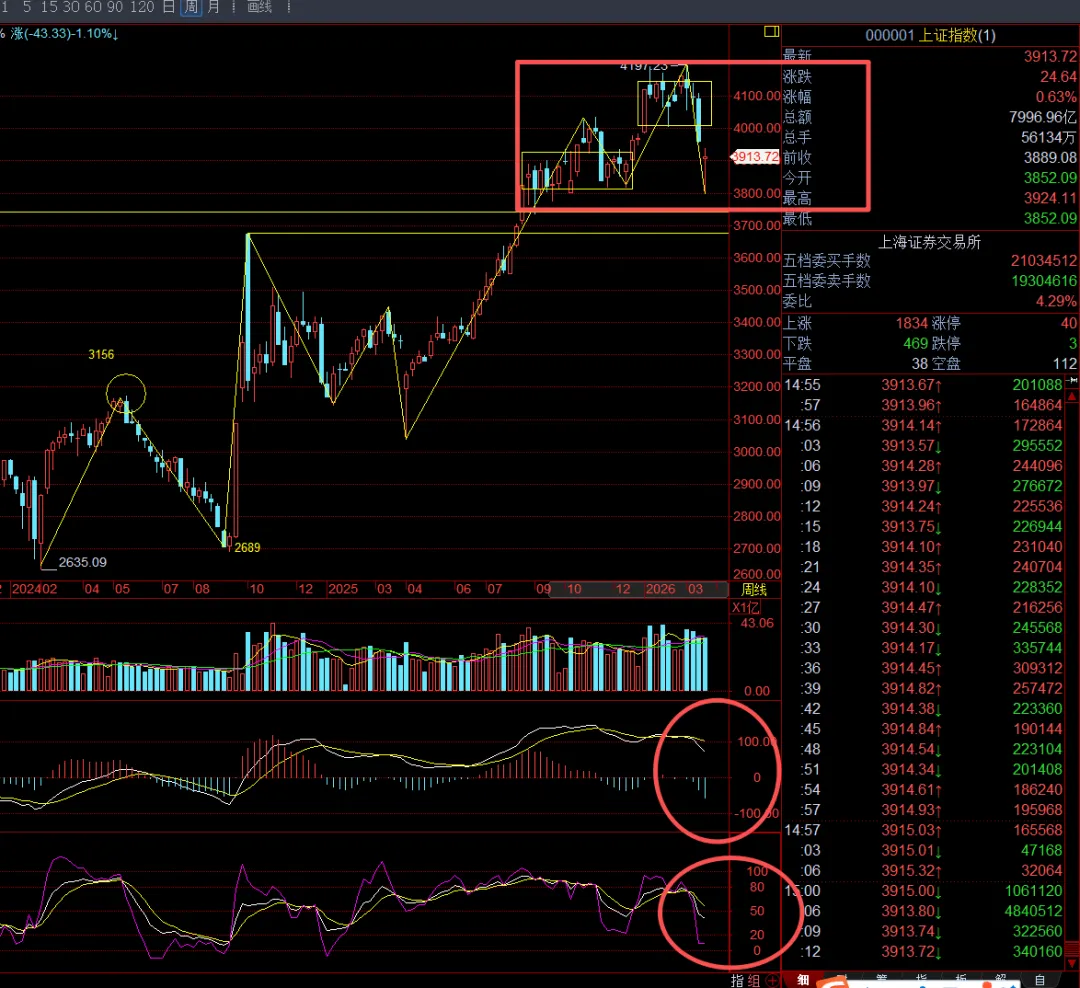
Task: Click the 000001 上证指数 title
Action: [930, 35]
